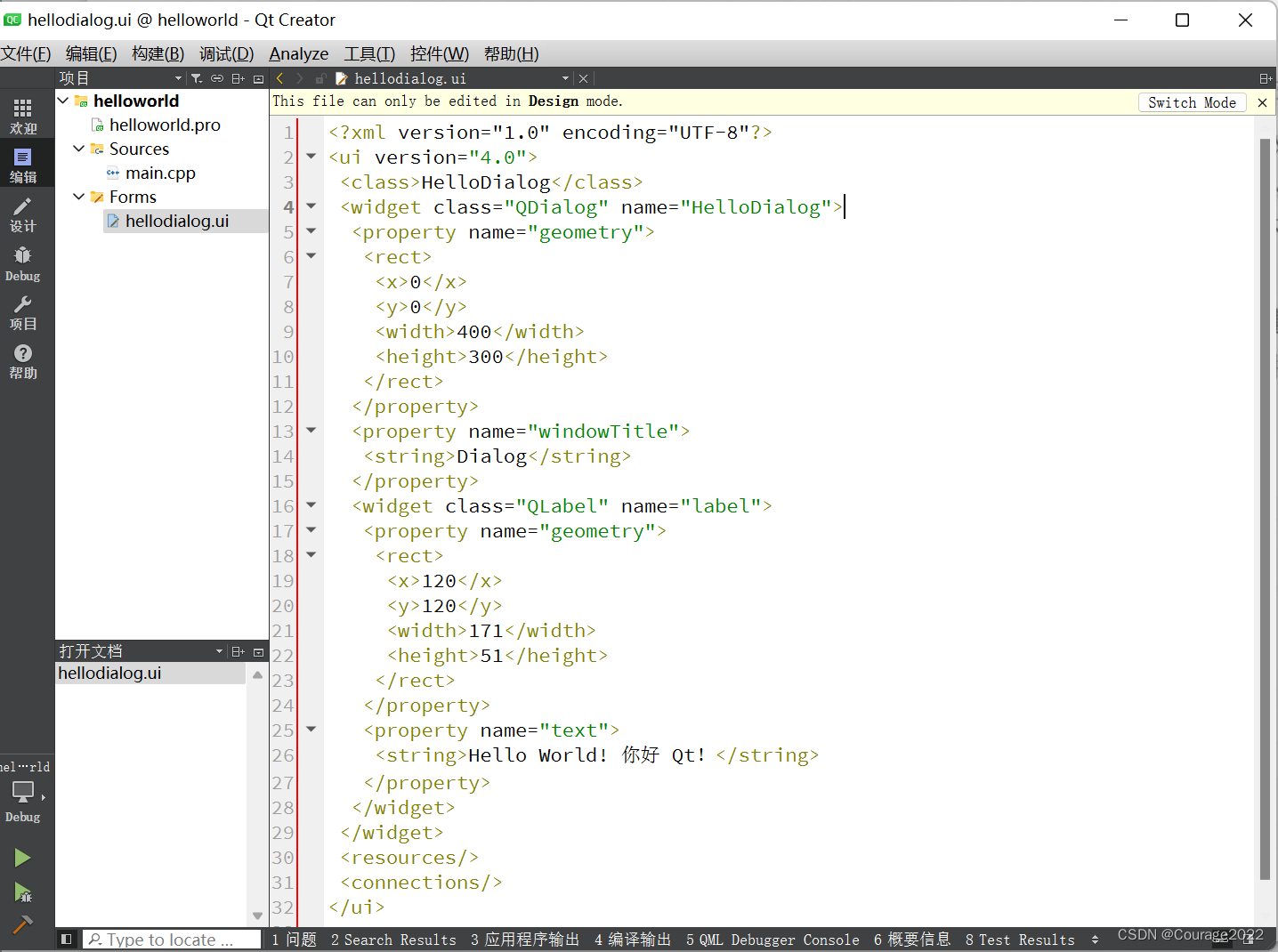Fold the widget block at line 4
The width and height of the screenshot is (1278, 952).
[x=311, y=206]
